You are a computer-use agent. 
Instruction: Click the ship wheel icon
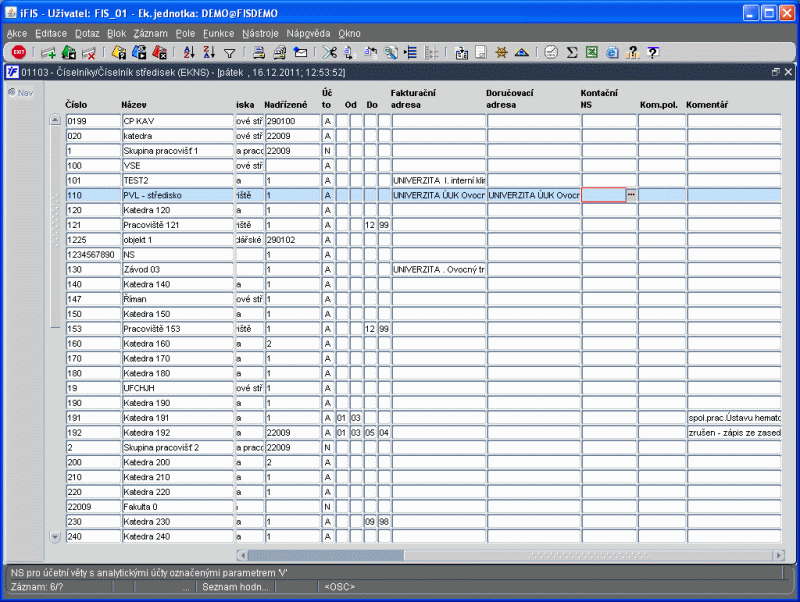click(502, 52)
